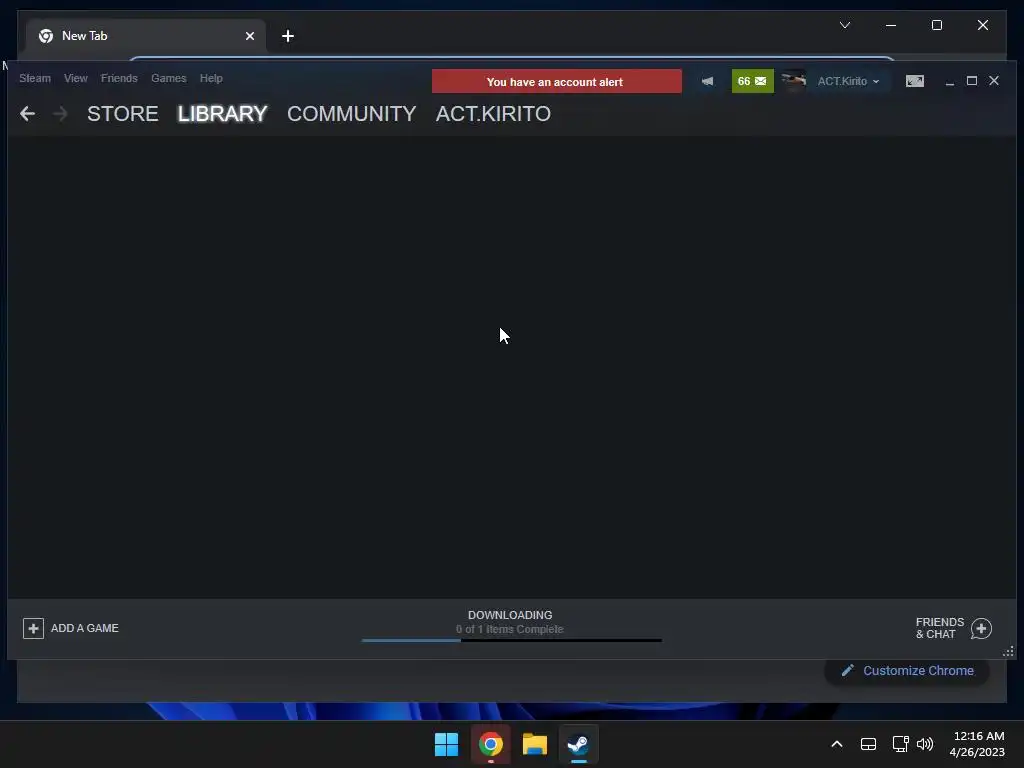1024x768 pixels.
Task: Open the Help menu
Action: tap(211, 78)
